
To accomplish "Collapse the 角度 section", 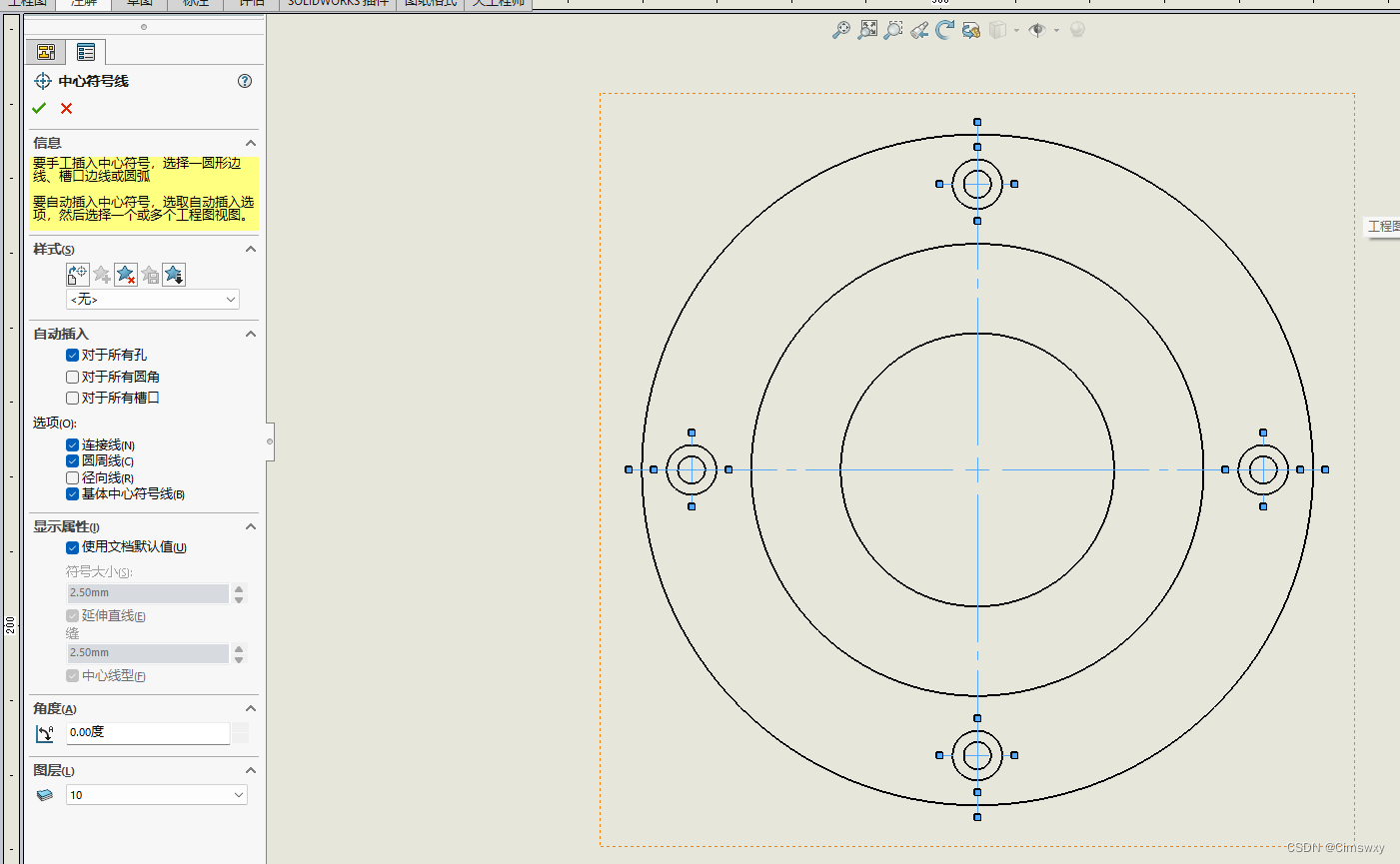I will point(251,708).
